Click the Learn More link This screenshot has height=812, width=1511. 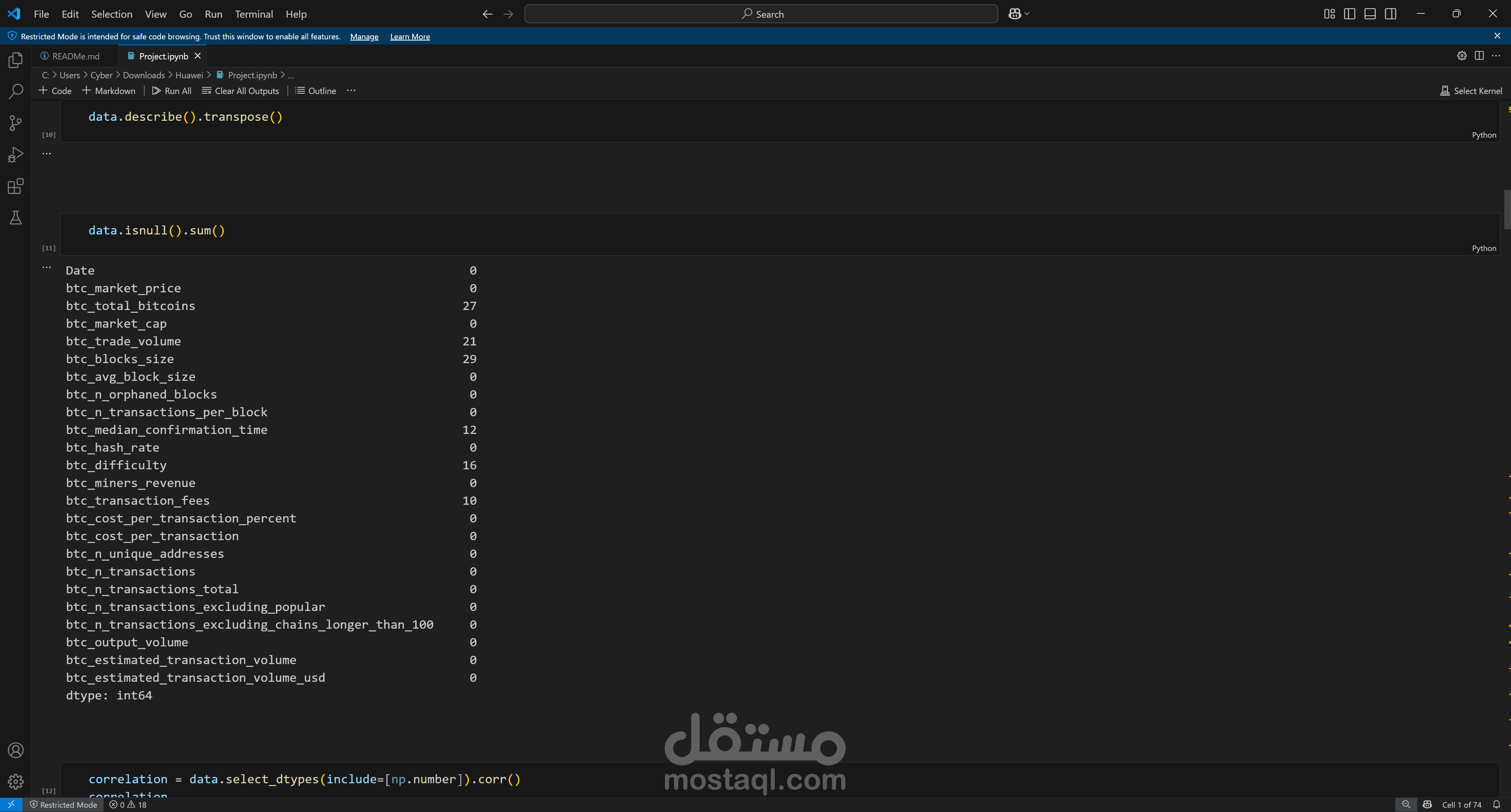409,36
